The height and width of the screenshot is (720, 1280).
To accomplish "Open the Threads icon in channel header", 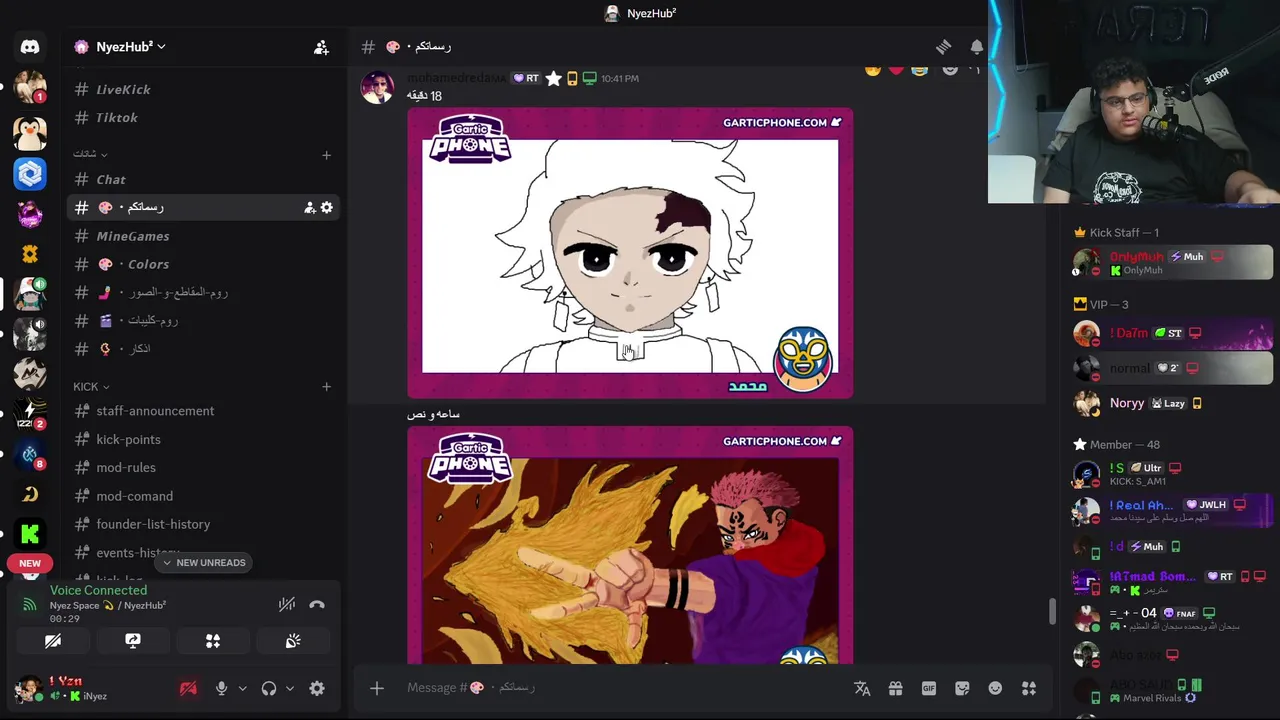I will [x=943, y=47].
